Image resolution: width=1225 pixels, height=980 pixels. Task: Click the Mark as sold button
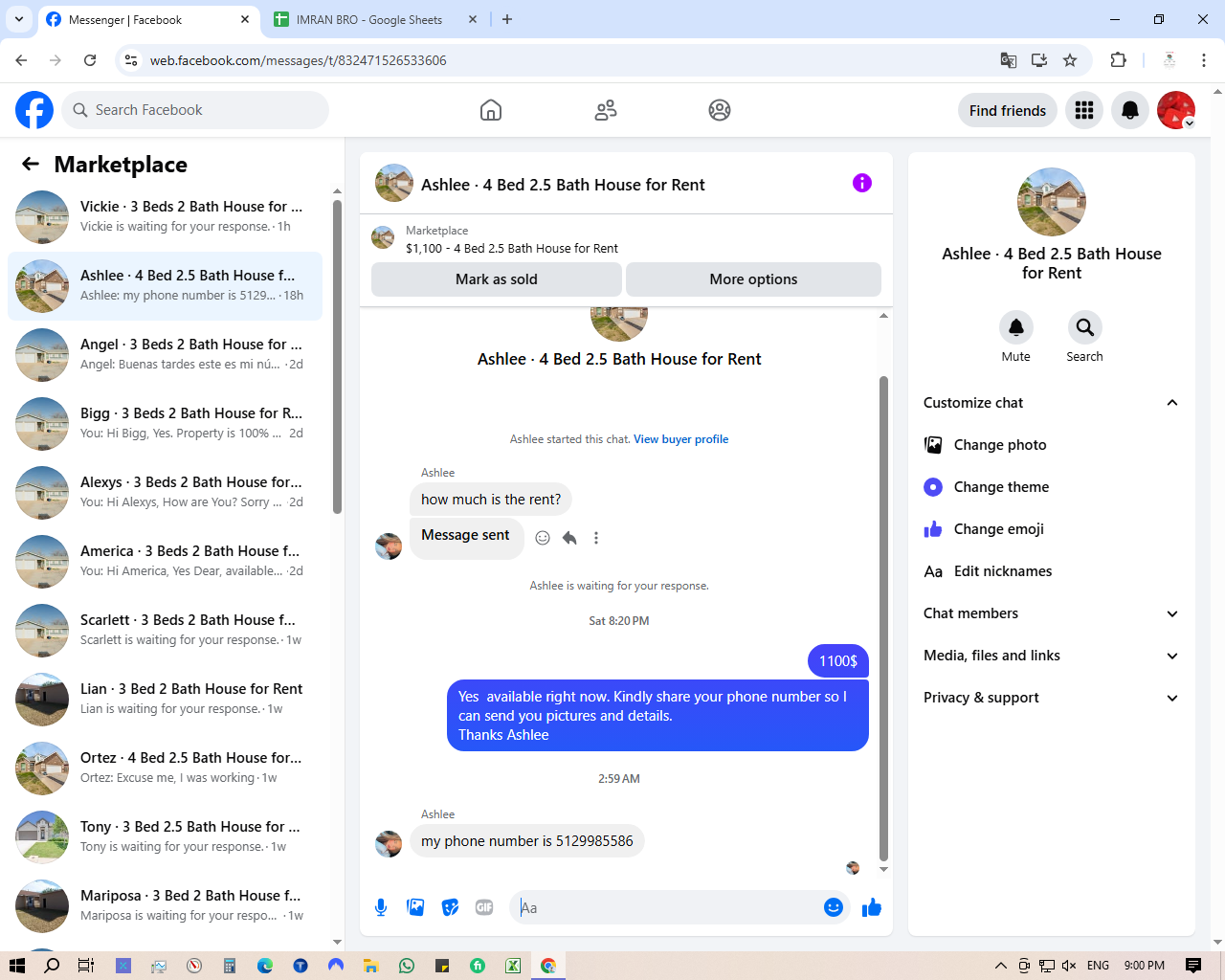(x=497, y=279)
